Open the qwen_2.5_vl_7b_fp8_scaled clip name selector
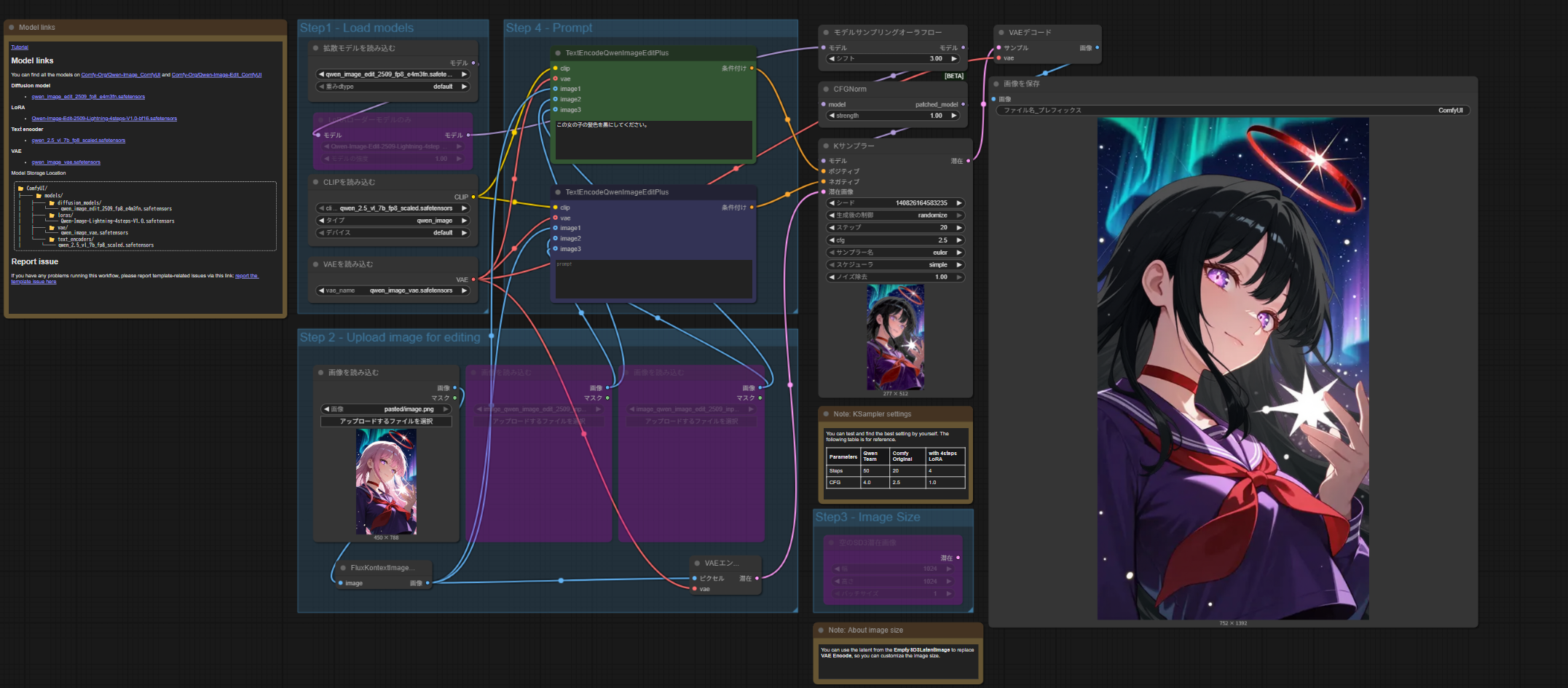 (393, 208)
